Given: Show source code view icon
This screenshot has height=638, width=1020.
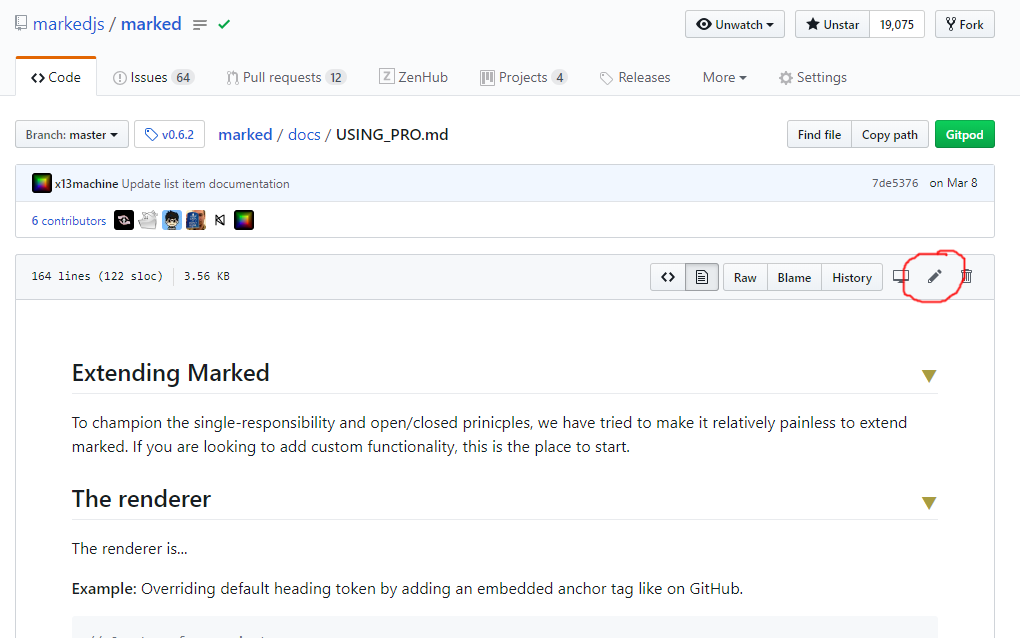Looking at the screenshot, I should pyautogui.click(x=668, y=277).
